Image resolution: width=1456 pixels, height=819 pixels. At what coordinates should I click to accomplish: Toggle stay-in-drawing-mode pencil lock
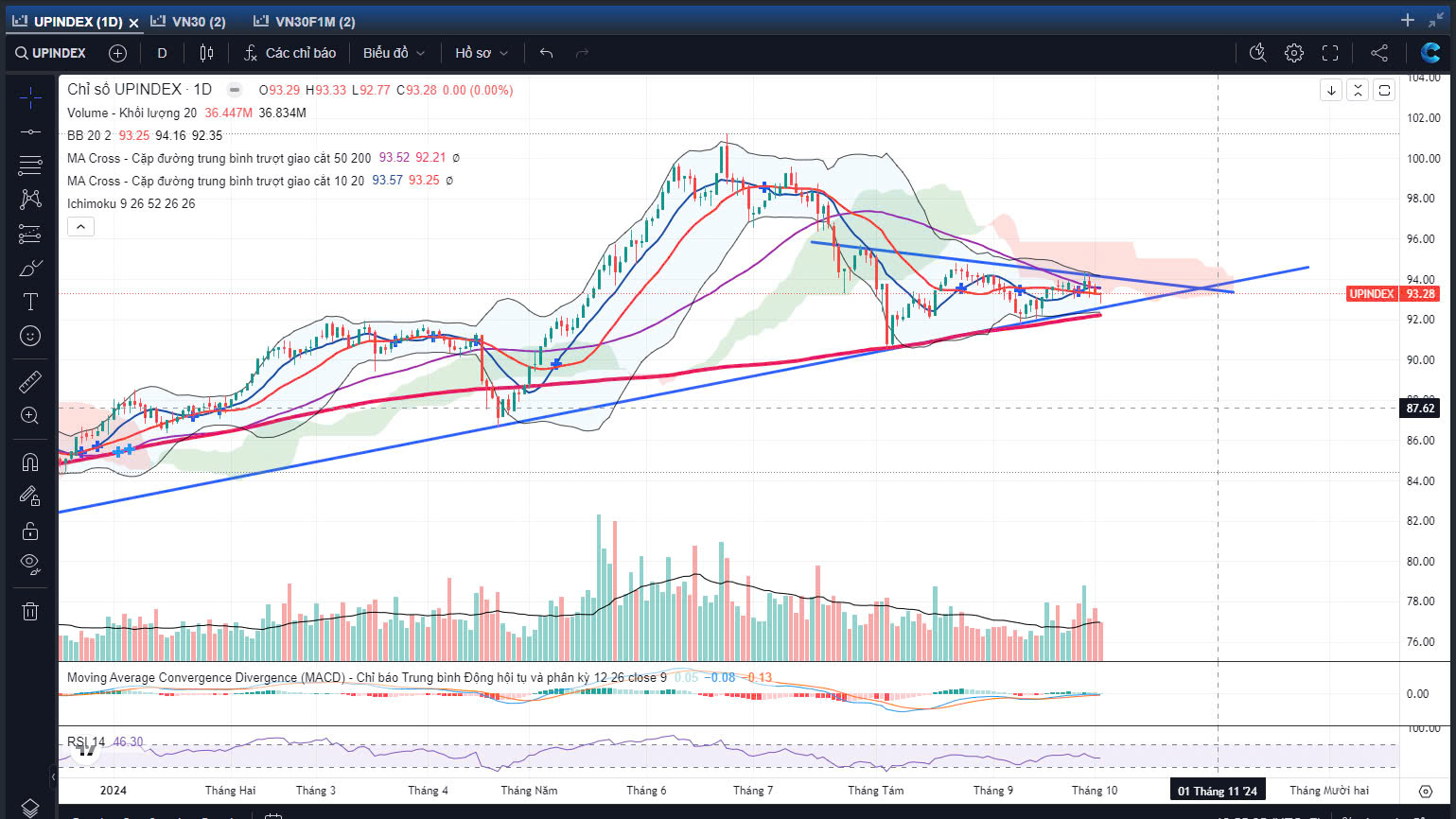coord(30,496)
